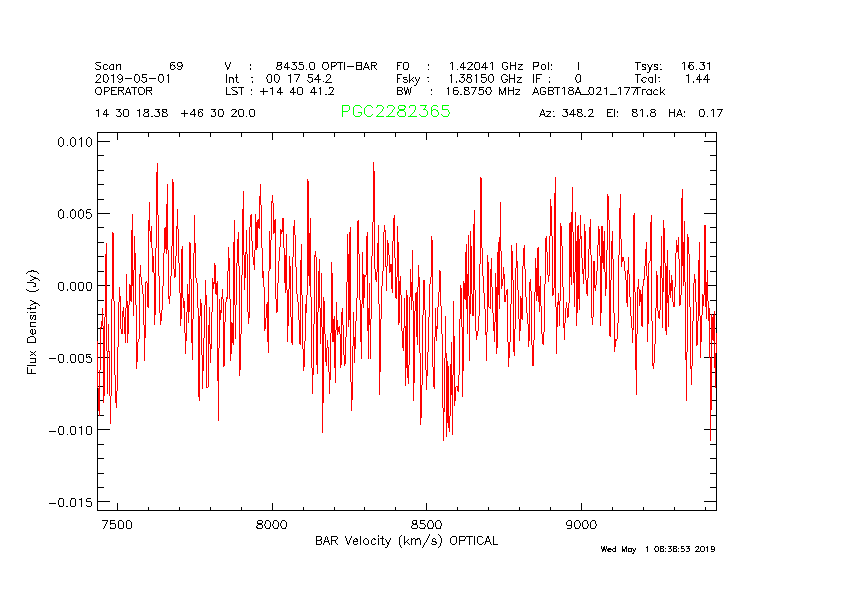Click the BW 16.8750 MHz bandwidth entry
Viewport: 842px width, 595px height.
coord(459,90)
